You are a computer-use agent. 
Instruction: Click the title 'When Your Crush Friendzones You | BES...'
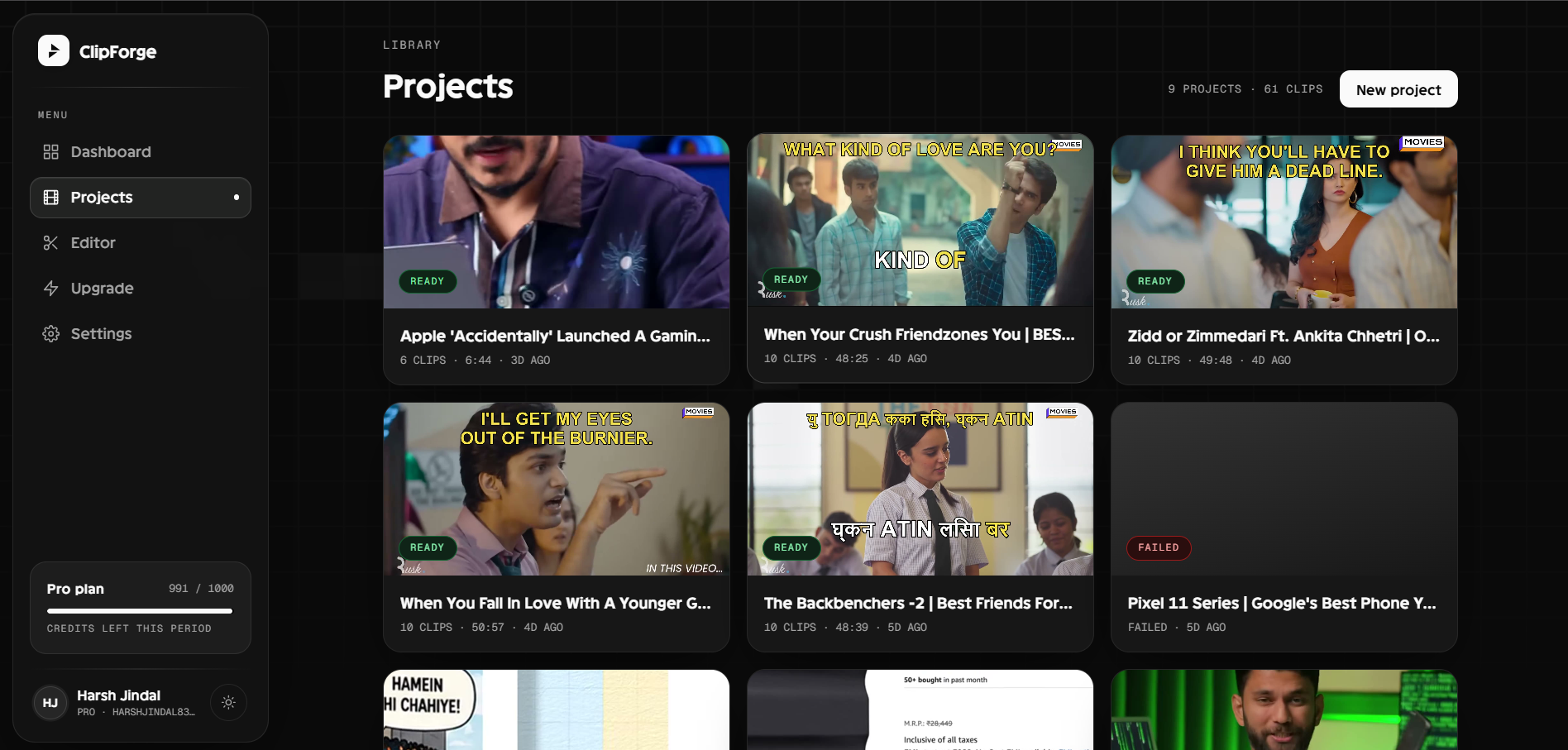920,335
